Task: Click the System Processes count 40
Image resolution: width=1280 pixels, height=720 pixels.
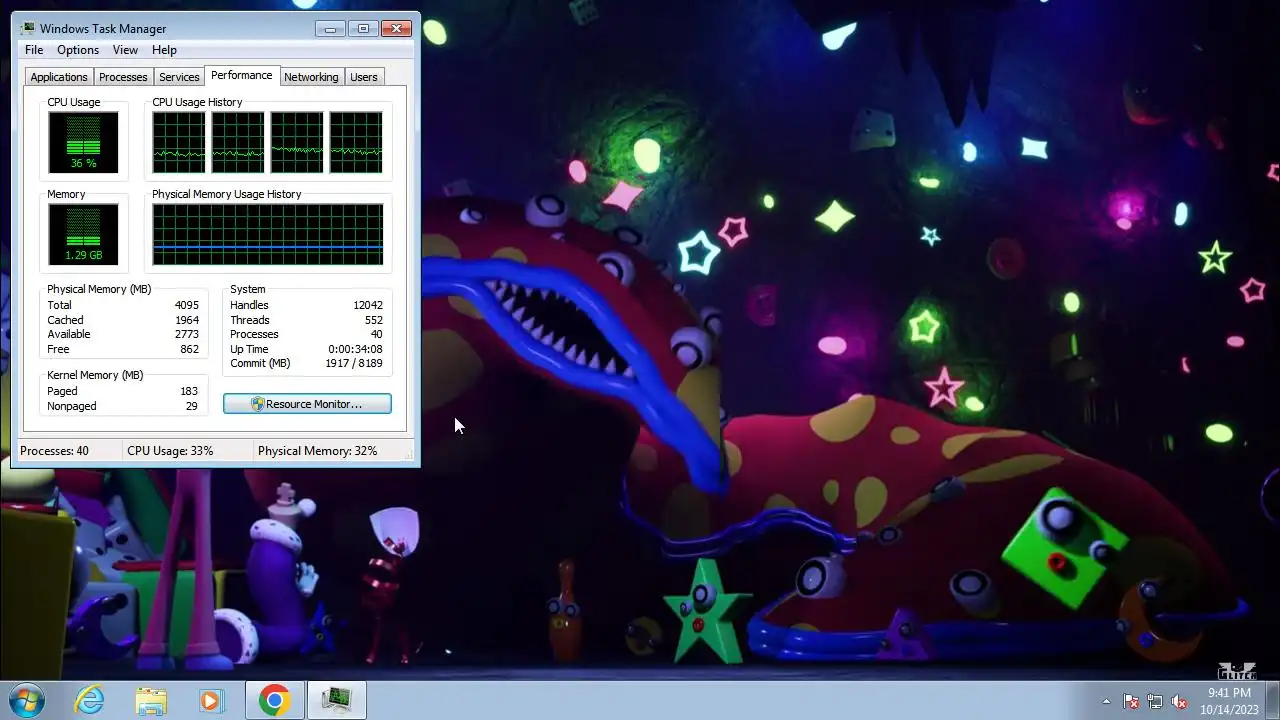Action: (376, 334)
